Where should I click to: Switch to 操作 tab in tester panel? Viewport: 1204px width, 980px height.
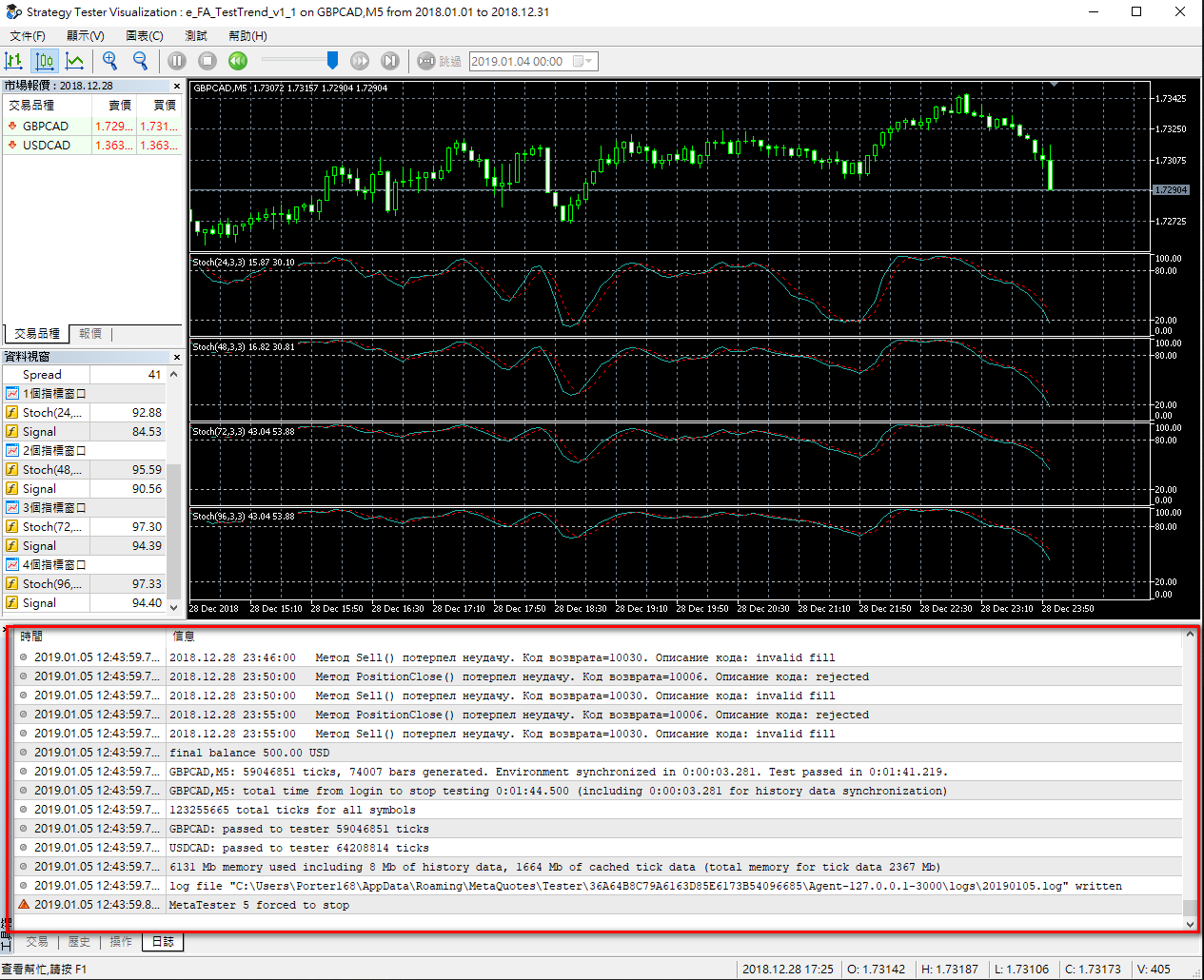[121, 942]
